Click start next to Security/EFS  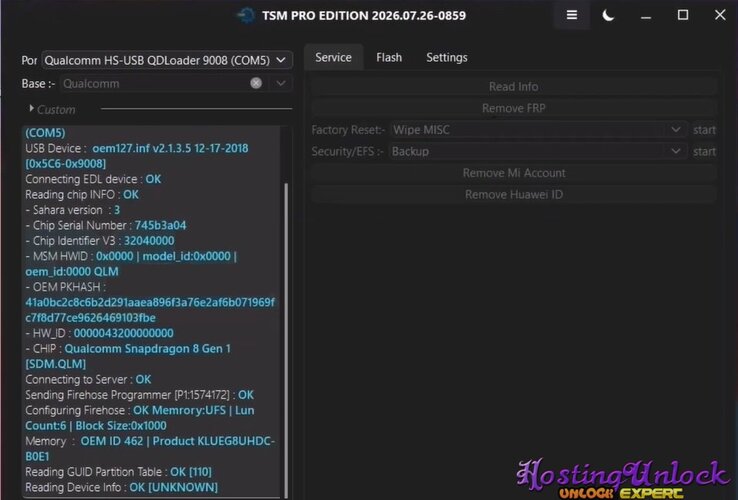pyautogui.click(x=704, y=152)
